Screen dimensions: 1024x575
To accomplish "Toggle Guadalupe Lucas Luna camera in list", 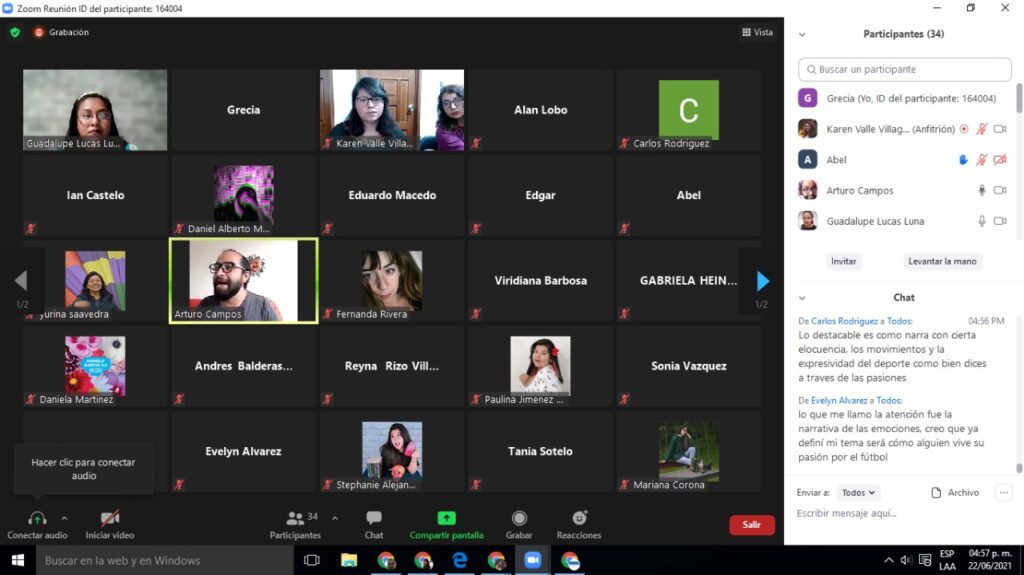I will [1000, 222].
